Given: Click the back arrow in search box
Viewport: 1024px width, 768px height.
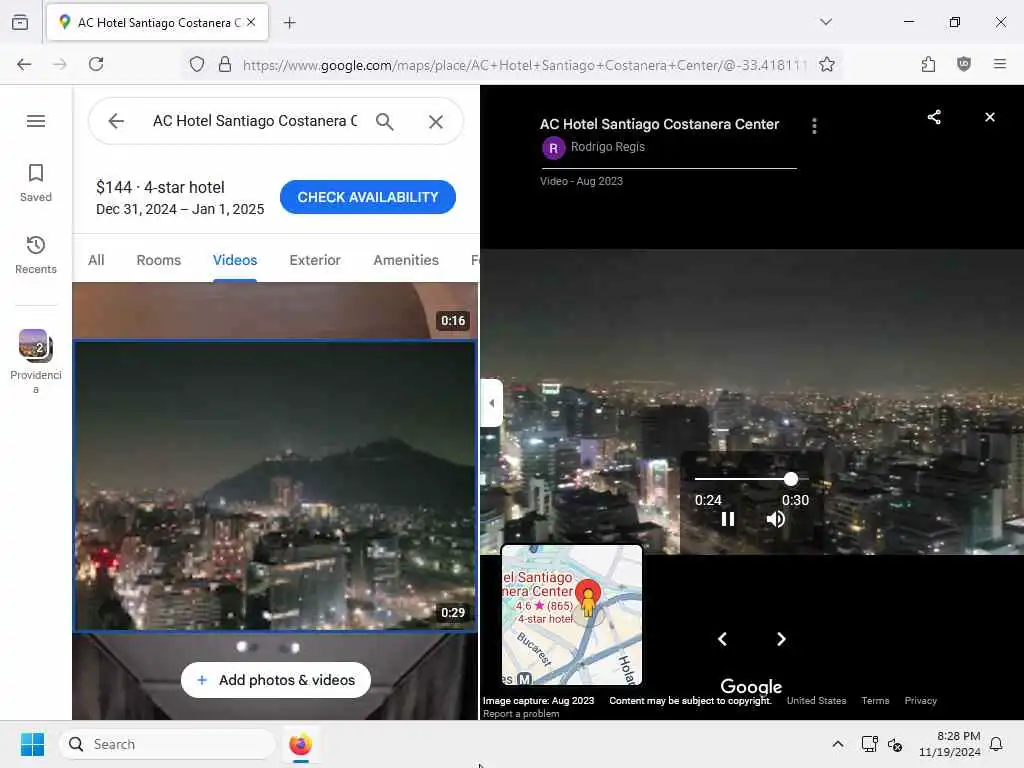Looking at the screenshot, I should (116, 121).
